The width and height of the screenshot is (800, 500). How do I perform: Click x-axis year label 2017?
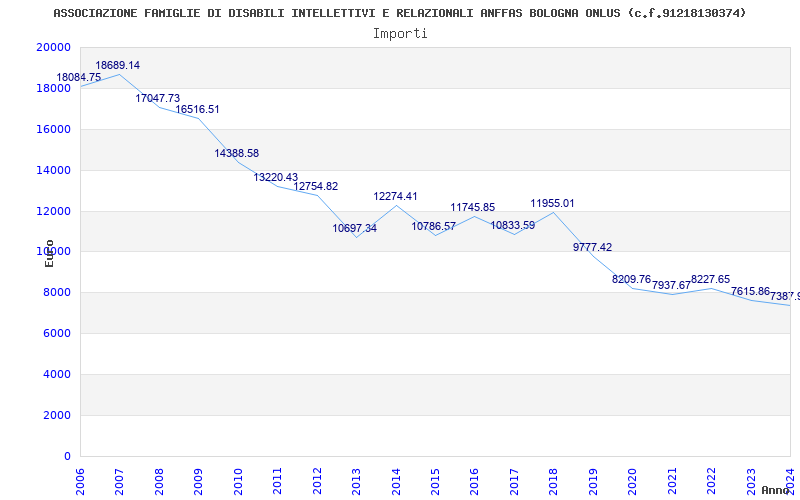point(514,482)
